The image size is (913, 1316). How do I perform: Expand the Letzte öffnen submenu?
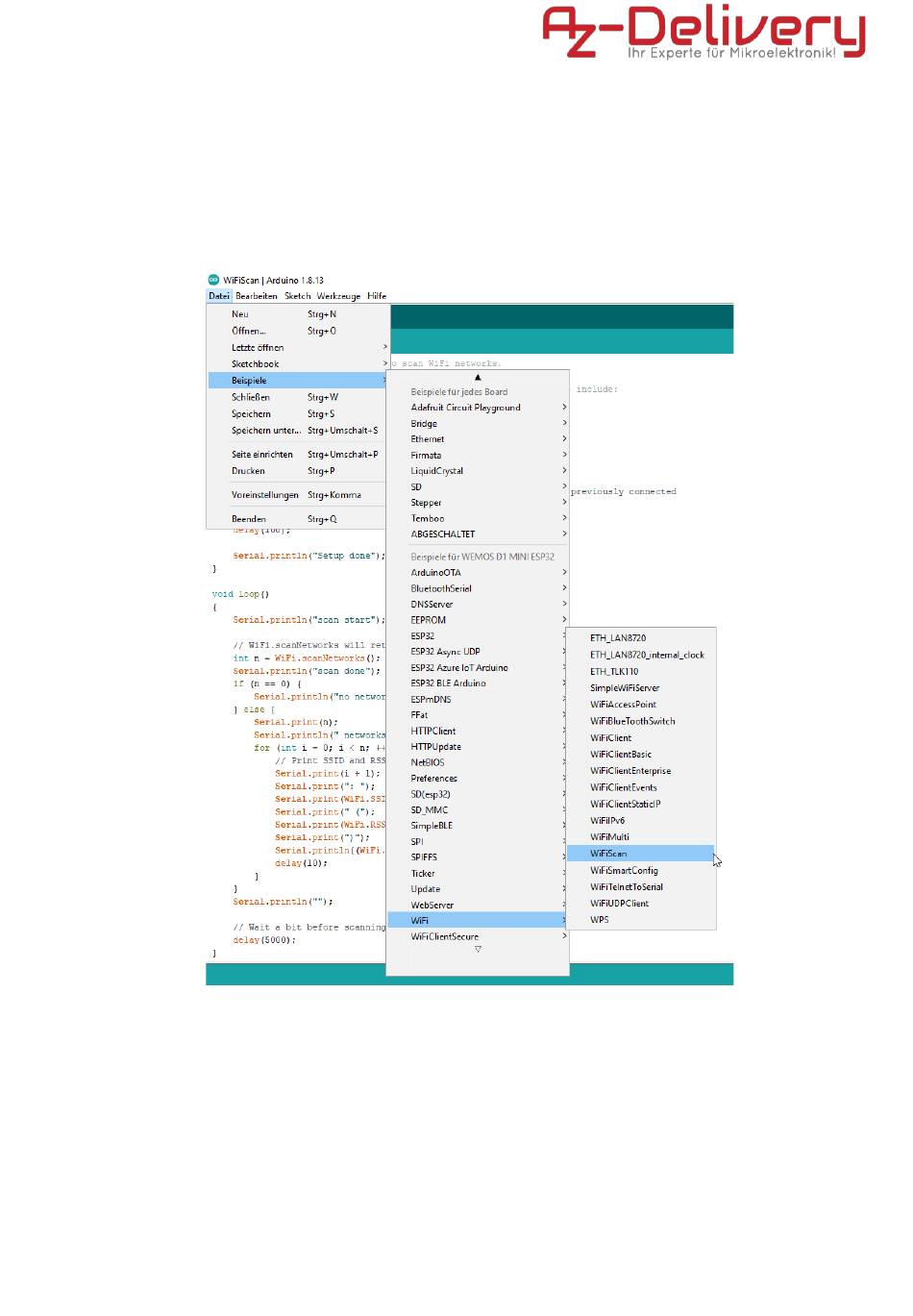[298, 348]
